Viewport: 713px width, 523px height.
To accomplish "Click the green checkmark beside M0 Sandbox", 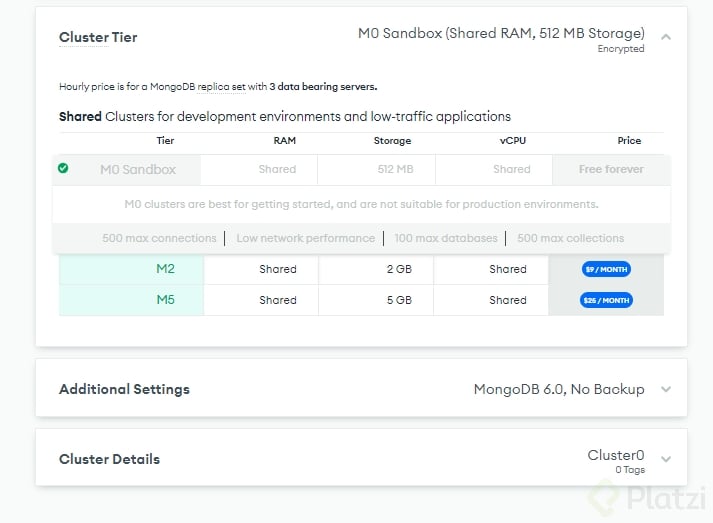I will pyautogui.click(x=63, y=169).
